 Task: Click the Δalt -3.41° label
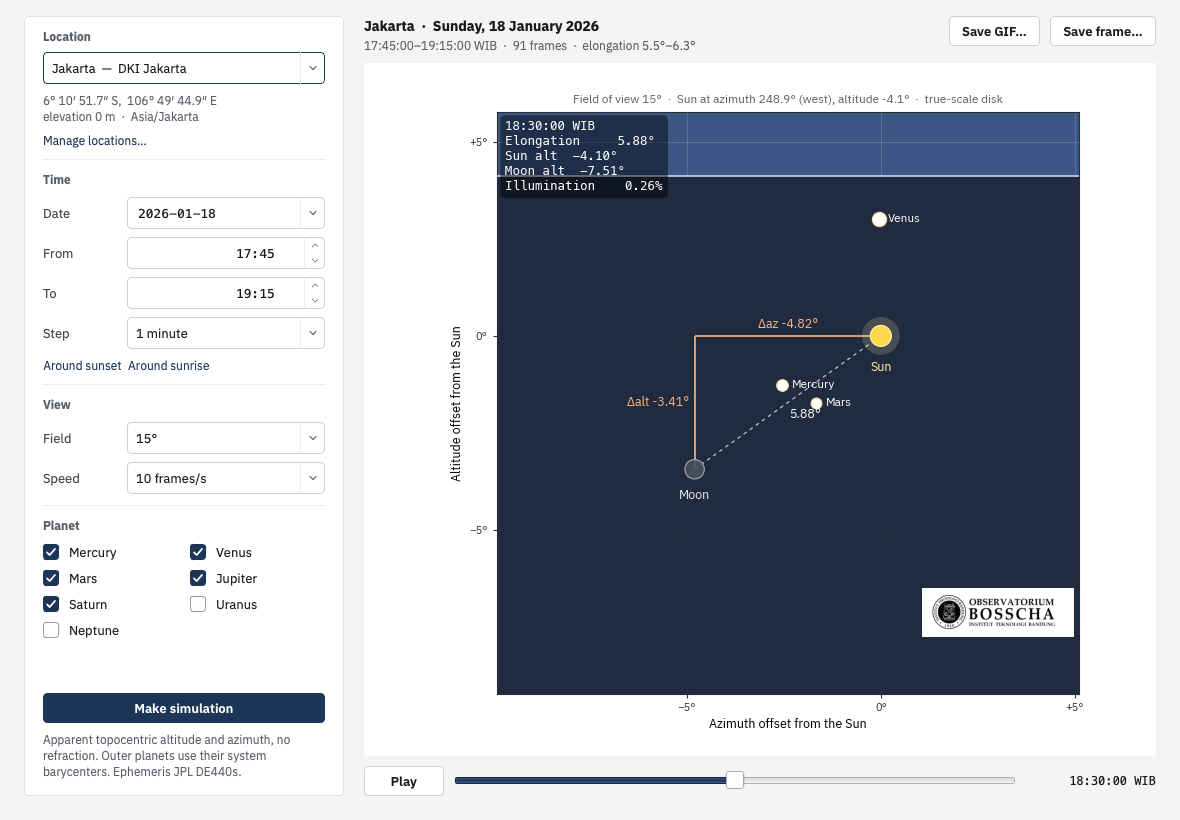click(658, 402)
